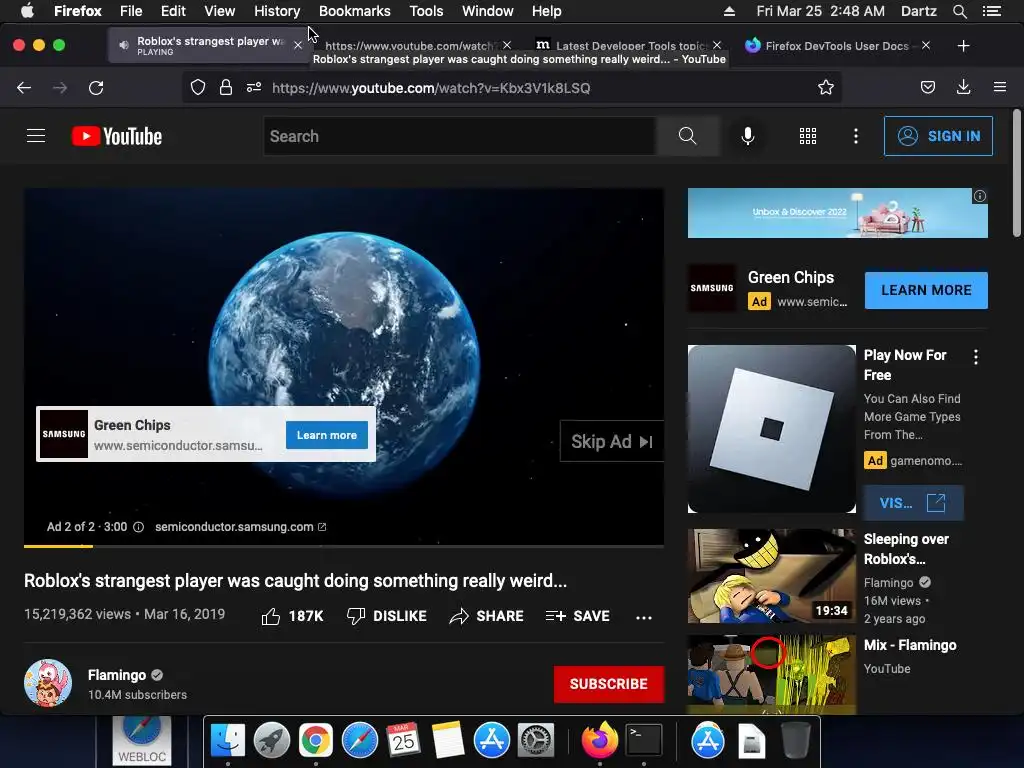Open the Bookmarks menu
The height and width of the screenshot is (768, 1024).
click(355, 11)
